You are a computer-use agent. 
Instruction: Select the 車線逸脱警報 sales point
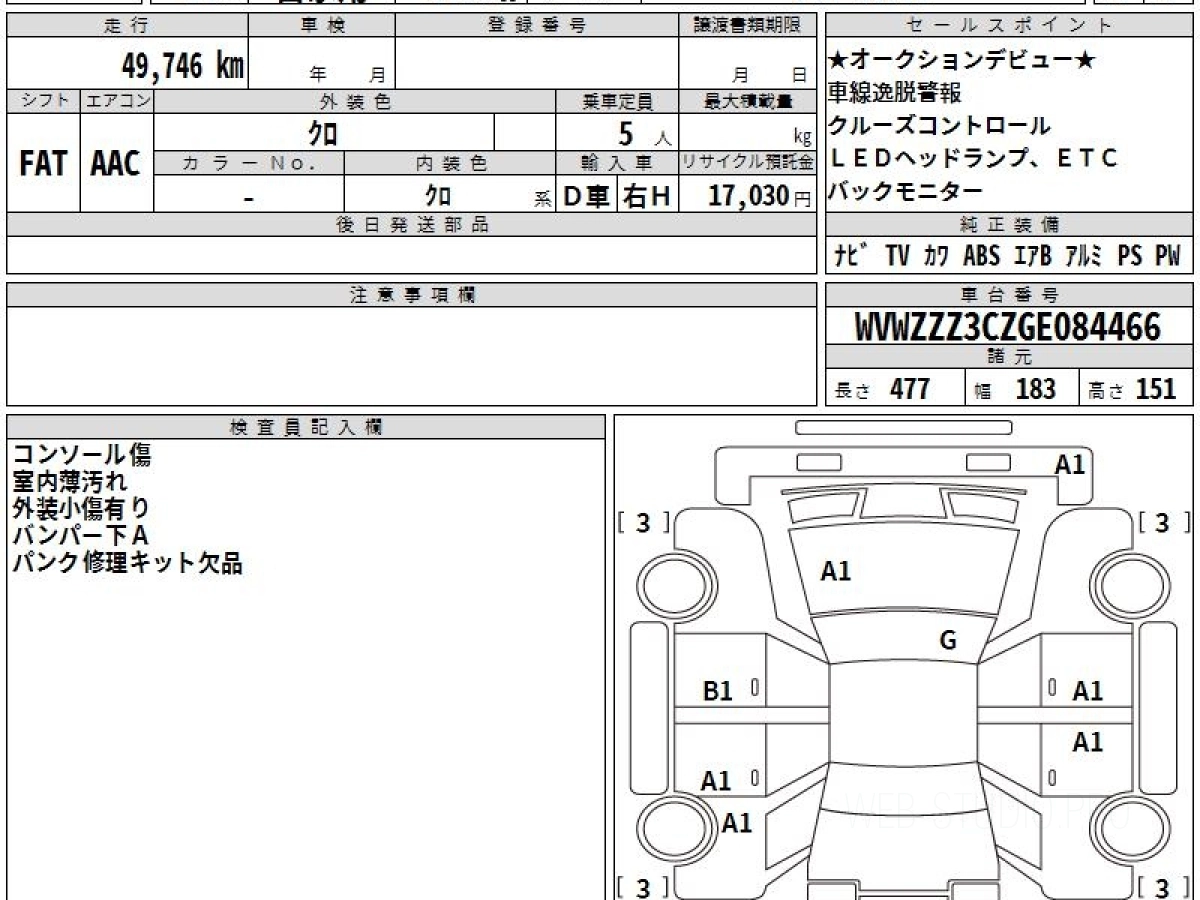point(895,93)
